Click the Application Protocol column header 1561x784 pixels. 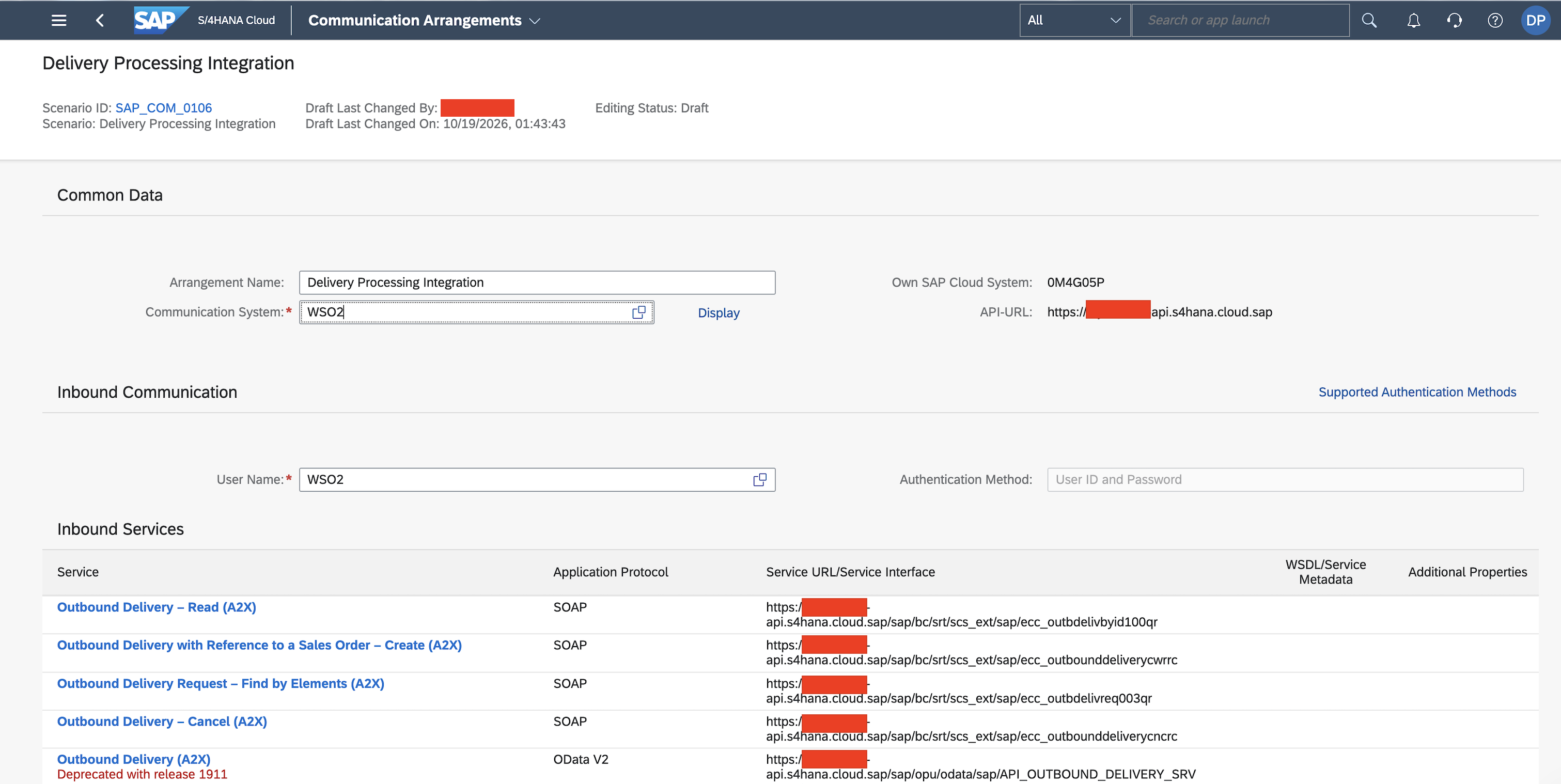[x=610, y=572]
